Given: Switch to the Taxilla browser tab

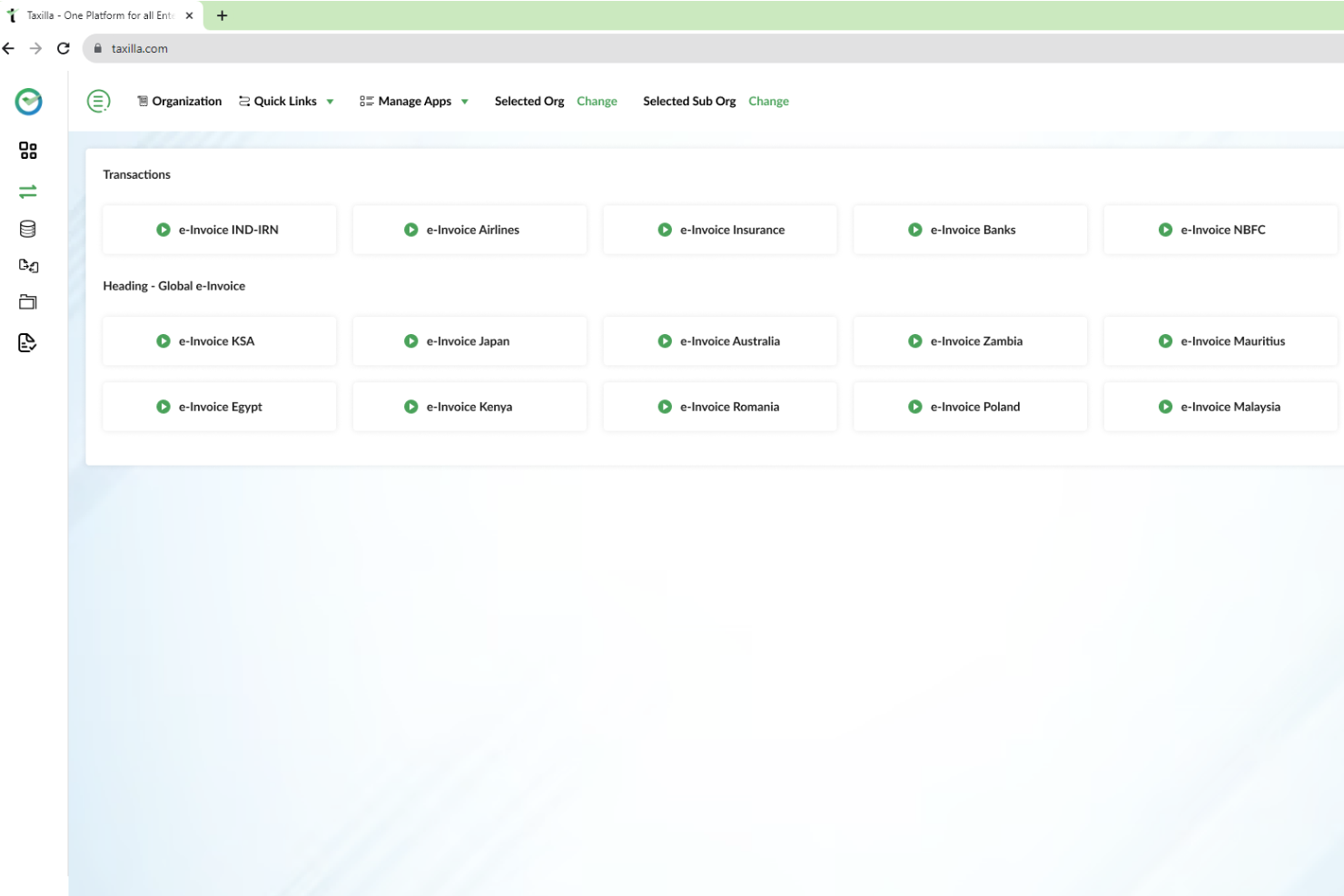Looking at the screenshot, I should (100, 15).
